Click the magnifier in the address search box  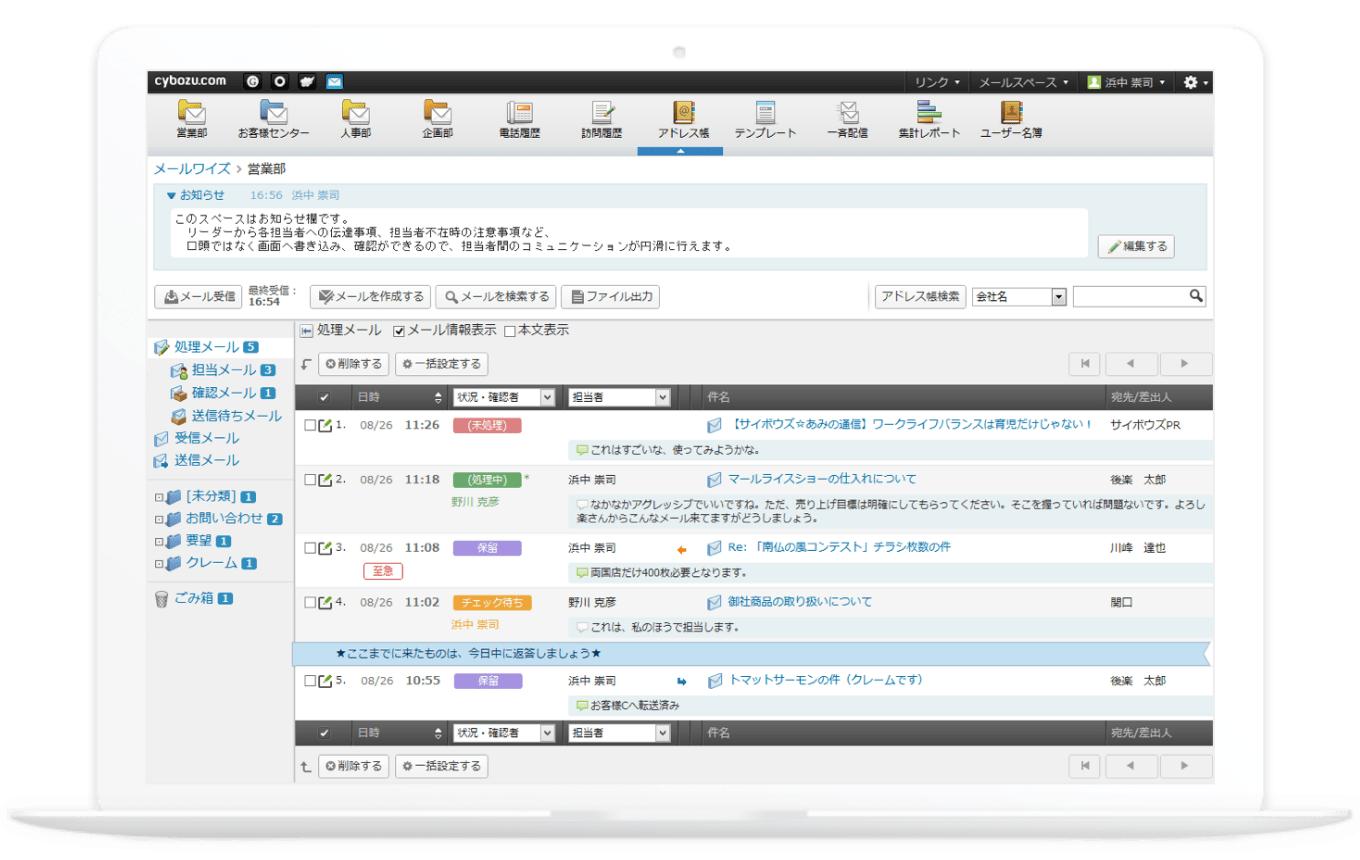[x=1195, y=296]
